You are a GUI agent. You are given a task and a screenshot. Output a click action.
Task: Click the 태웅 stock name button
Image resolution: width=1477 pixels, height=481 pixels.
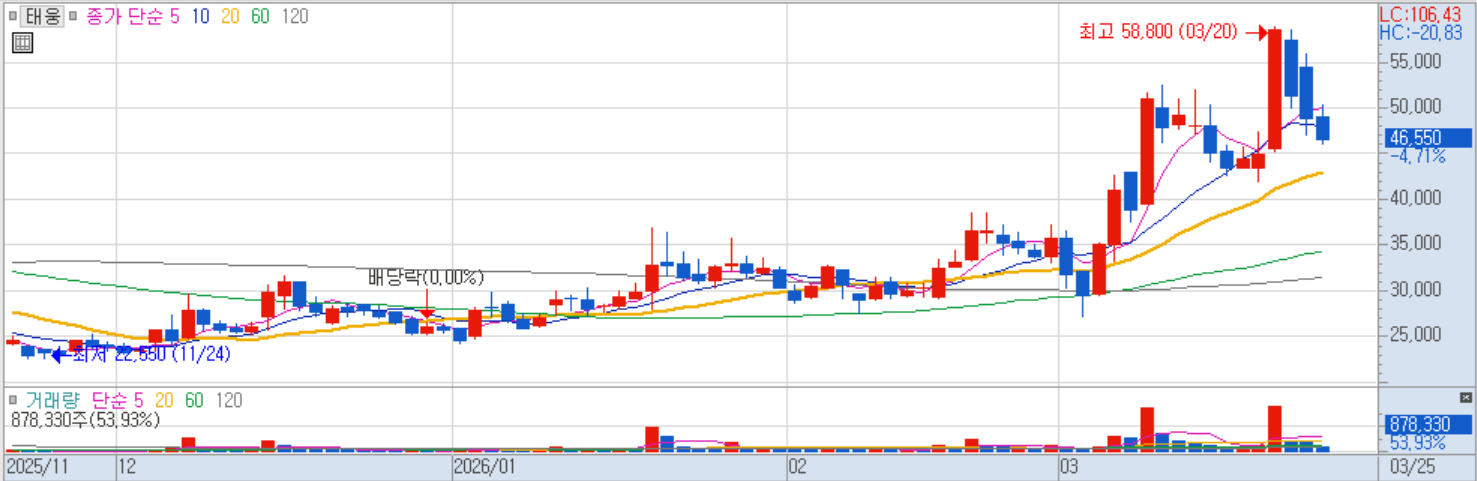click(x=43, y=16)
